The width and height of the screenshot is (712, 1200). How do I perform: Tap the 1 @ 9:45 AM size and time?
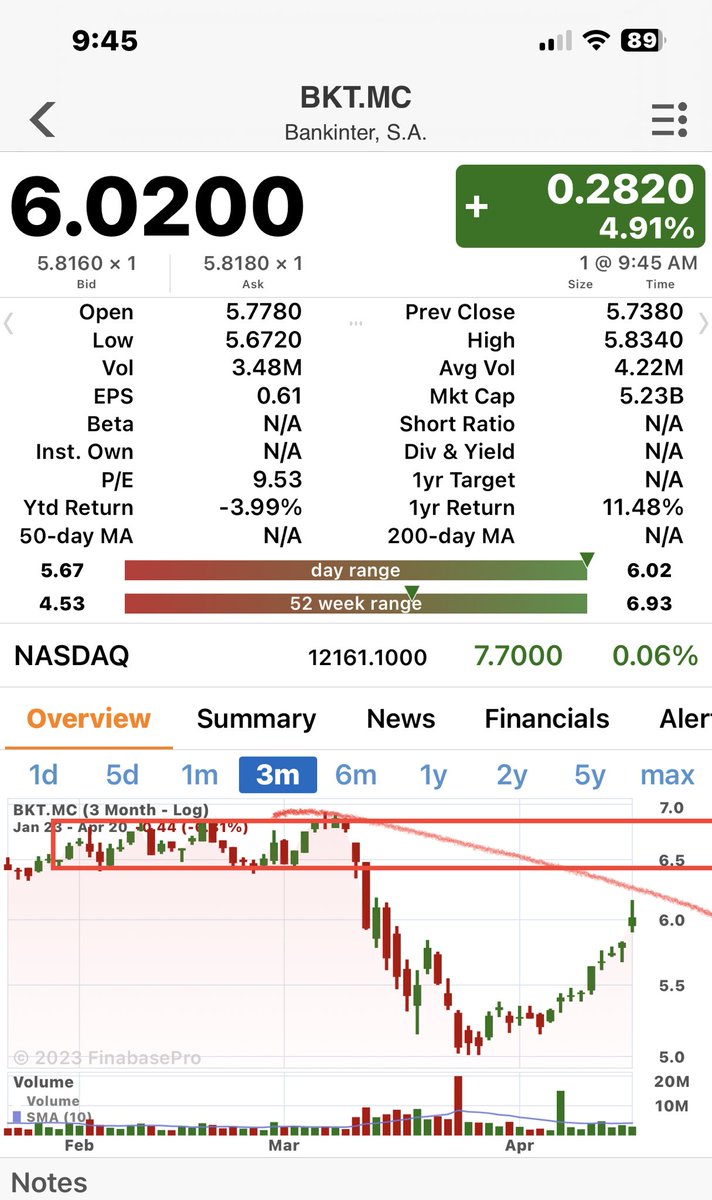pyautogui.click(x=640, y=263)
